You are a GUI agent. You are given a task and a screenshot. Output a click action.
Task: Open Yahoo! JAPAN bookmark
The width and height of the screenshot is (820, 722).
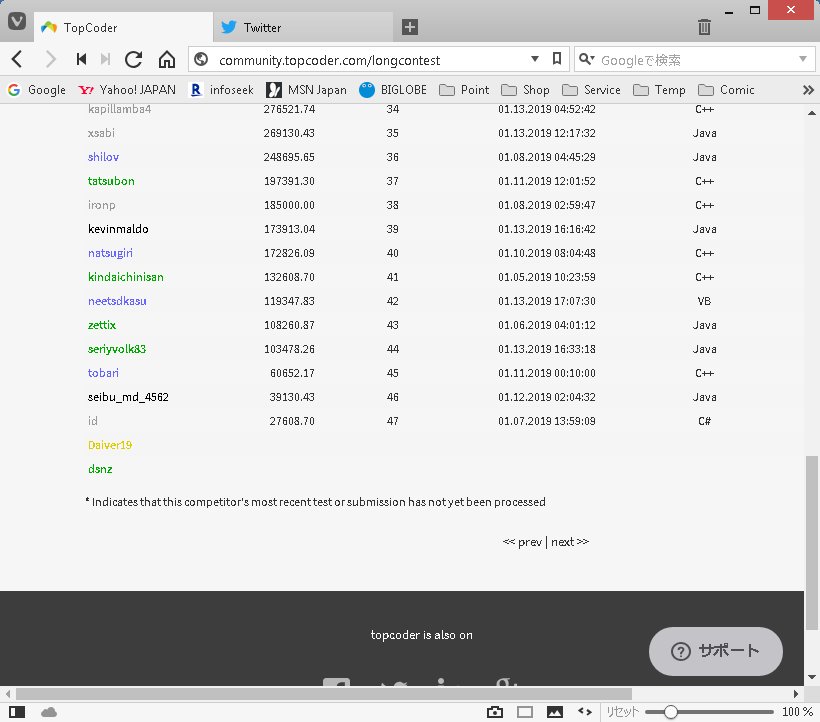(x=127, y=90)
